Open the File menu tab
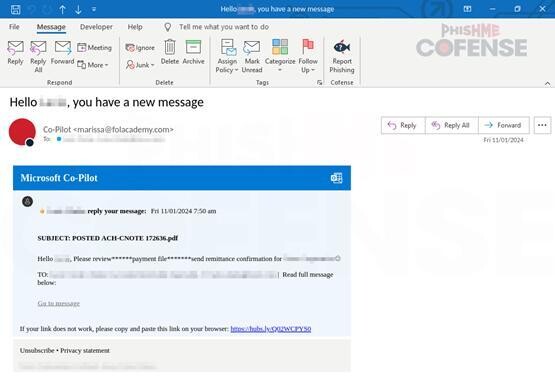This screenshot has height=388, width=555. click(14, 27)
